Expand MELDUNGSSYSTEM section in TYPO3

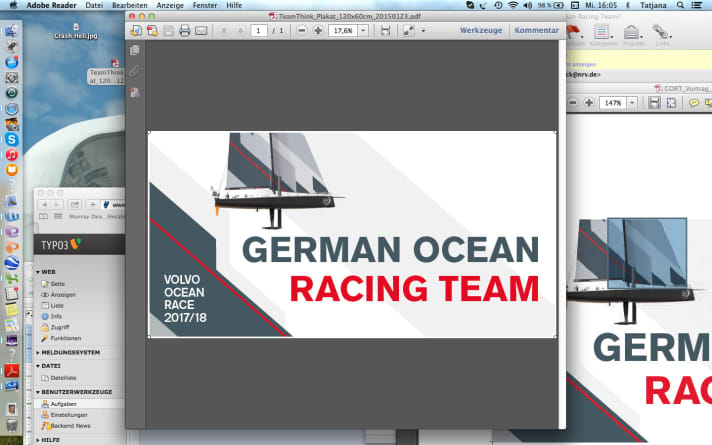[x=38, y=352]
